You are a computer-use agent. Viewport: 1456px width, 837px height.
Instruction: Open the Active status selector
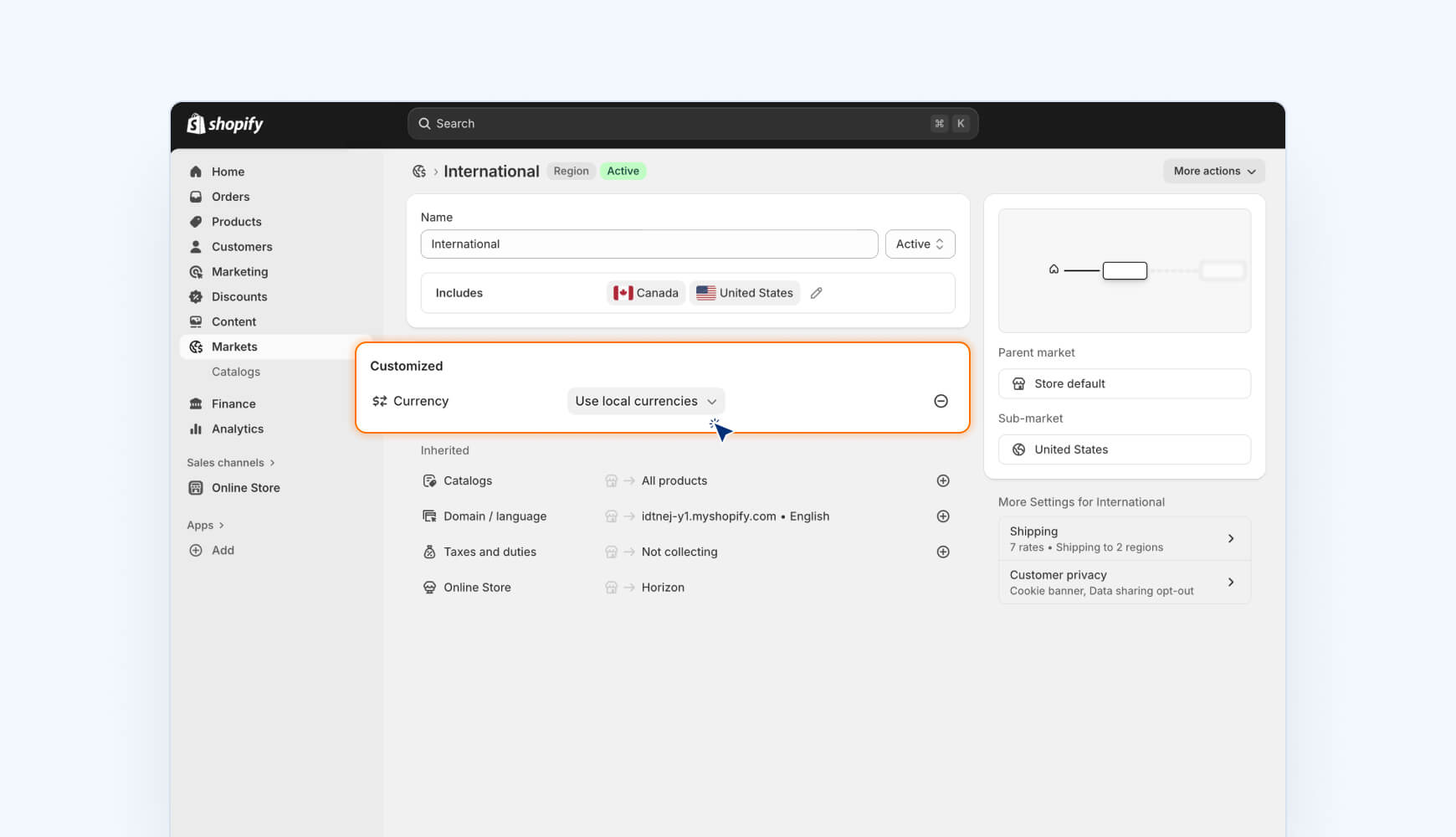pos(920,244)
